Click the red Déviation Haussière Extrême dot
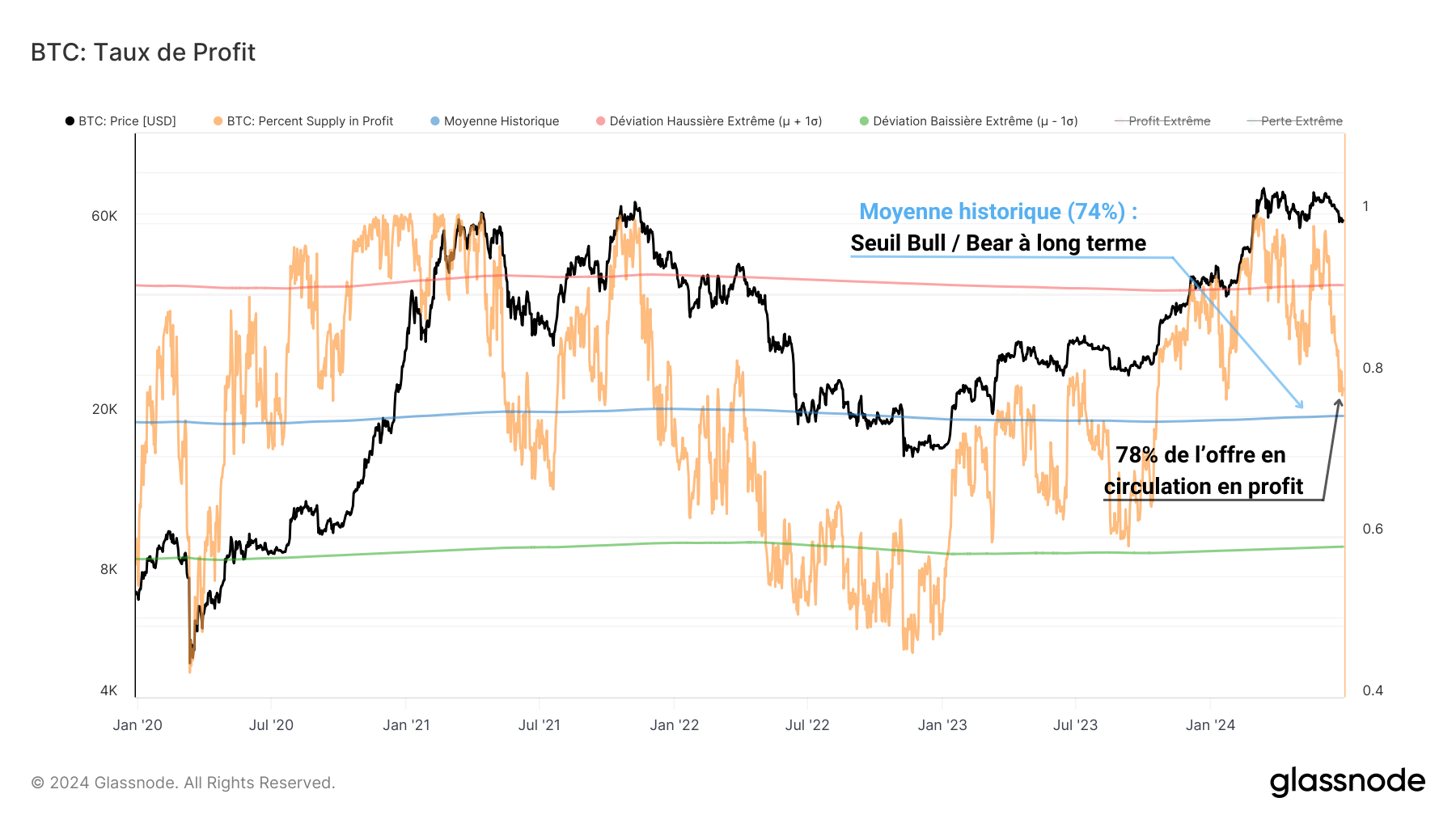This screenshot has height=819, width=1456. click(600, 121)
